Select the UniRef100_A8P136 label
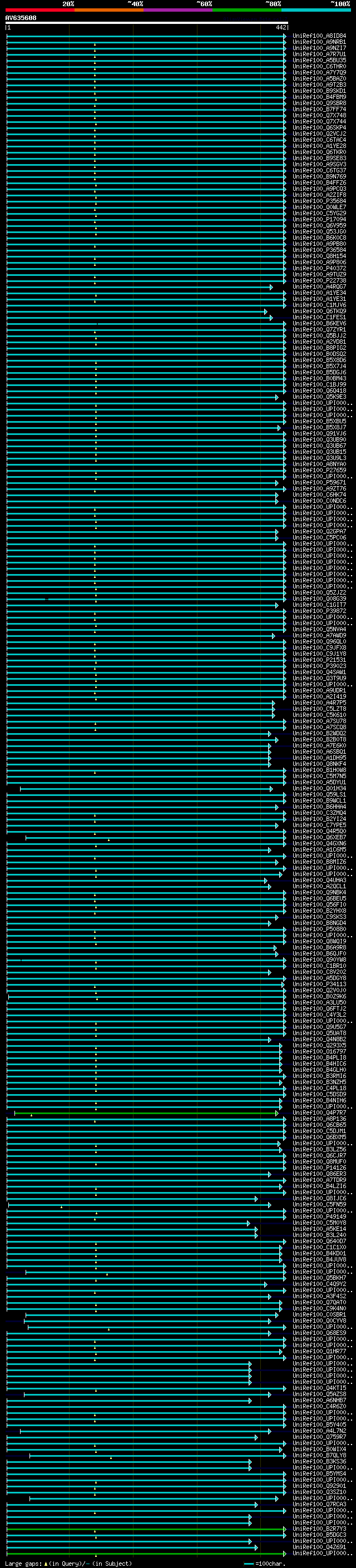This screenshot has width=356, height=1568. click(x=319, y=1119)
